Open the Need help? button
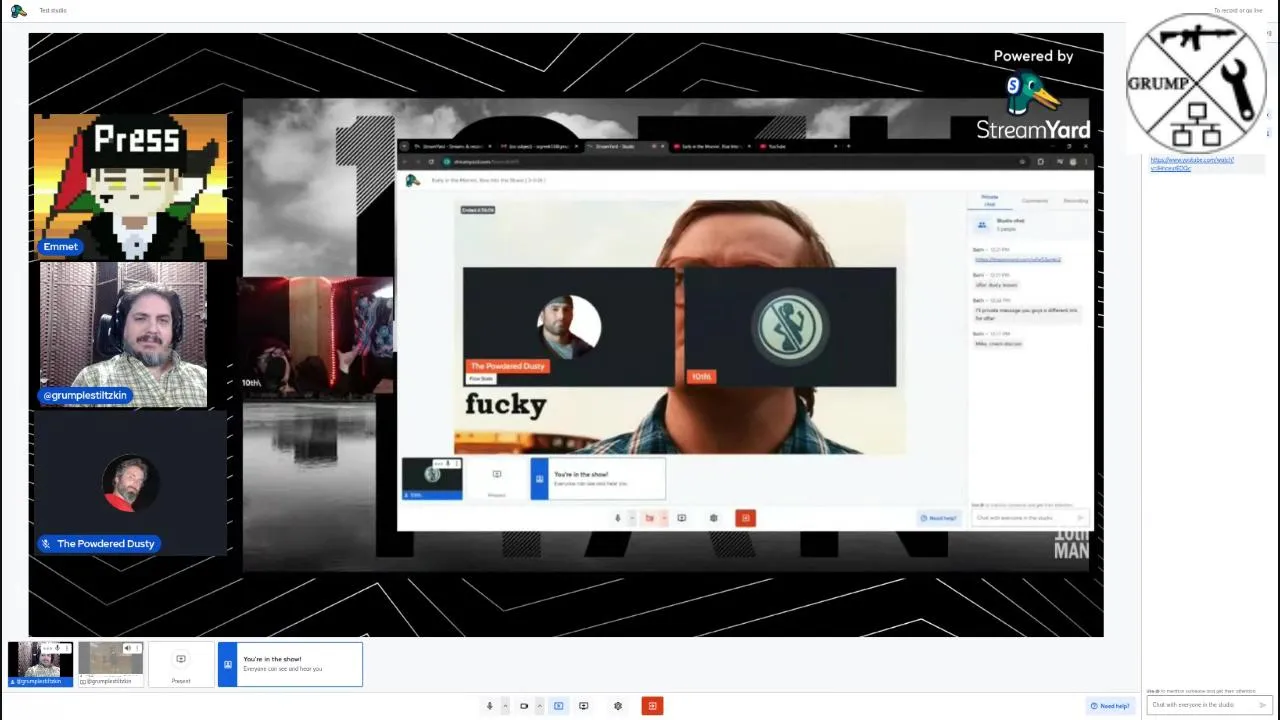1280x720 pixels. [1110, 706]
